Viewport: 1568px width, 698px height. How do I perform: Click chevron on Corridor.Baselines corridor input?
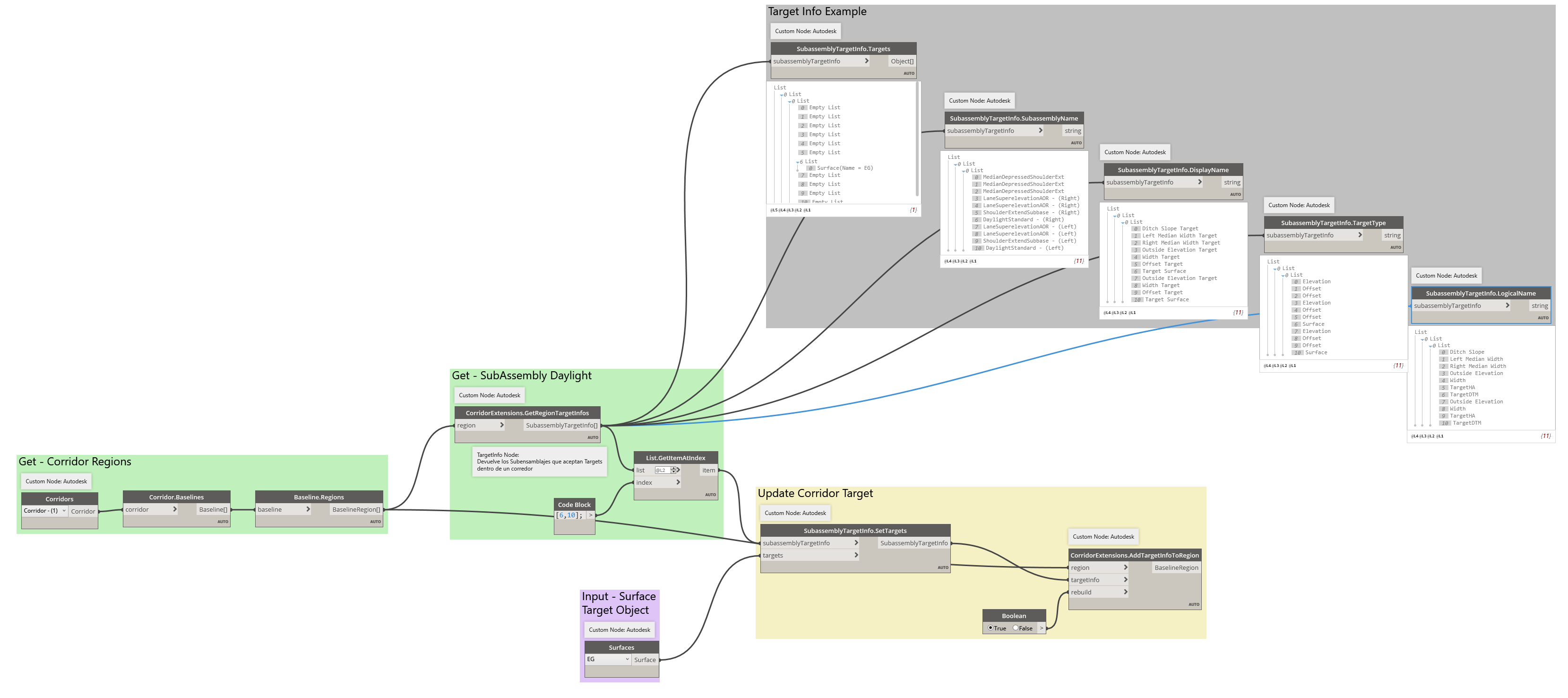(x=175, y=509)
